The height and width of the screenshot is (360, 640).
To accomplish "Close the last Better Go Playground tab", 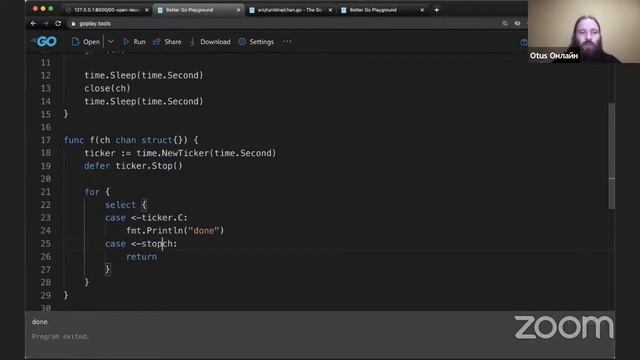I will tap(422, 10).
